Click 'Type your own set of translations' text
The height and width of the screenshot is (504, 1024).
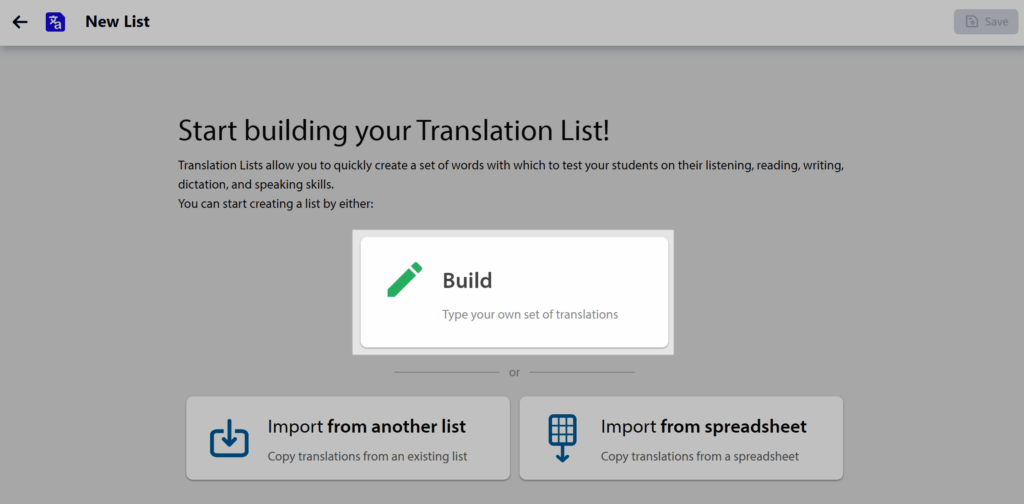(530, 315)
